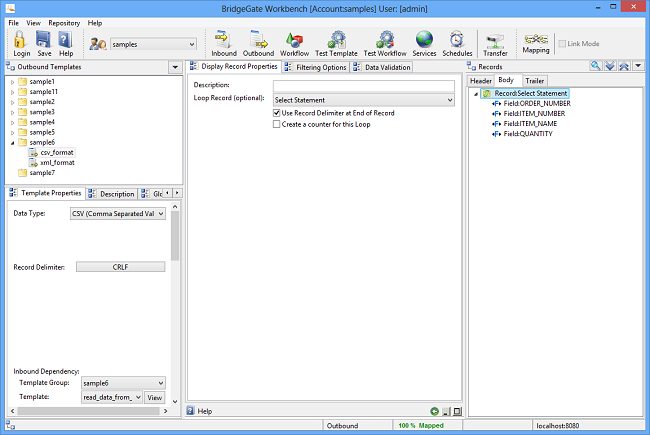The image size is (650, 435).
Task: Open the Services globe icon
Action: (x=424, y=39)
